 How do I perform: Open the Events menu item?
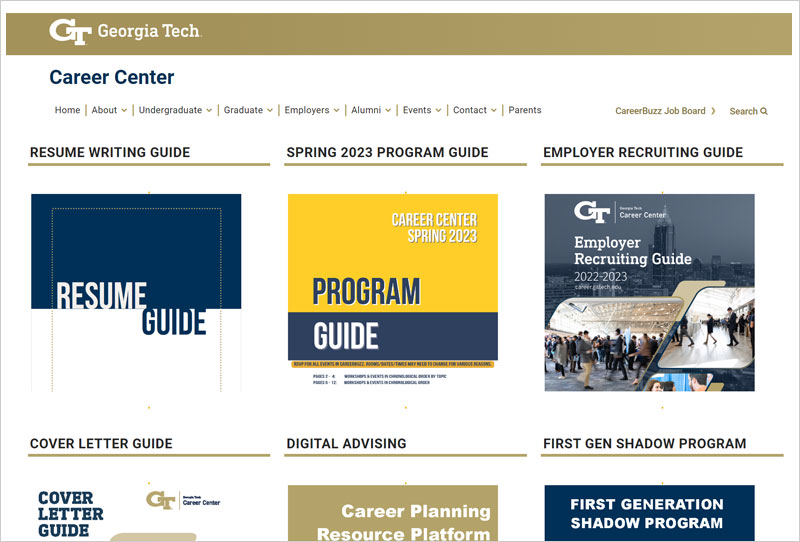pos(417,110)
